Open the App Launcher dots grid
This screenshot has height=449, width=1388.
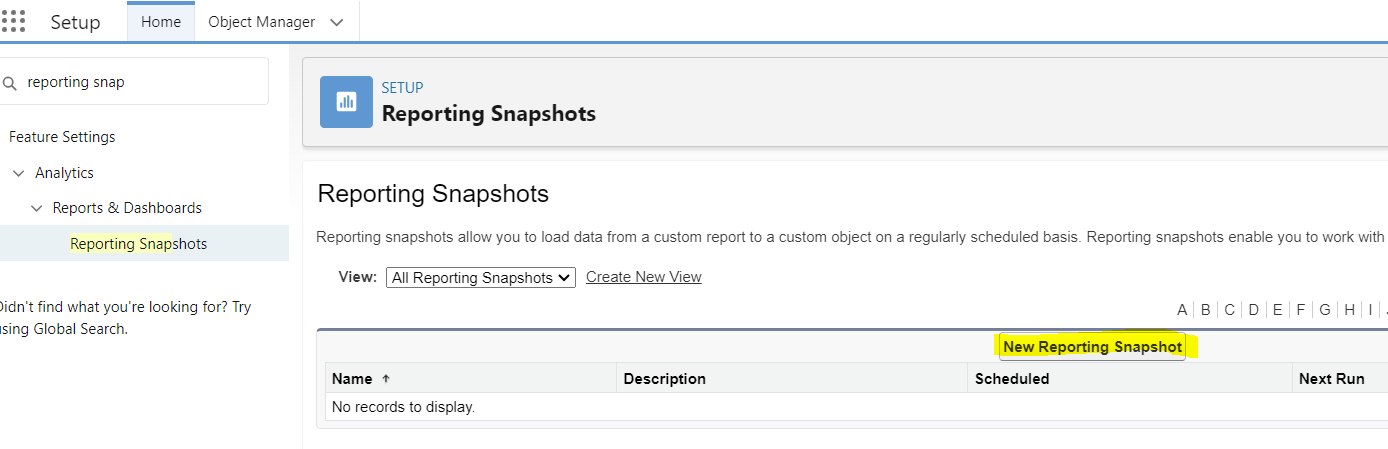(13, 22)
